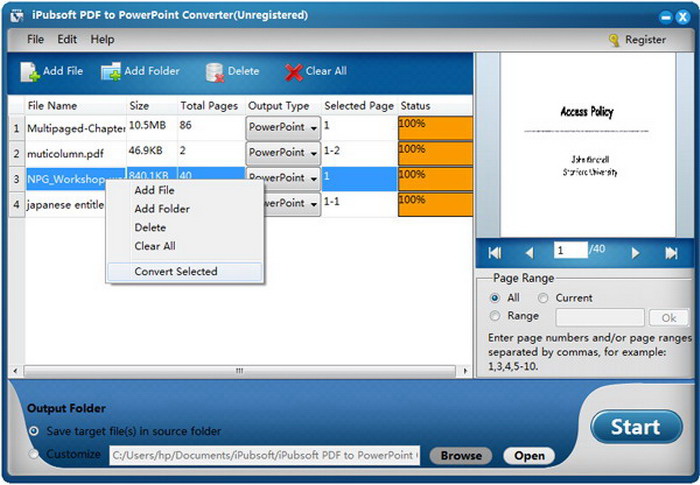The width and height of the screenshot is (700, 485).
Task: Choose the Customize output folder option
Action: [33, 454]
